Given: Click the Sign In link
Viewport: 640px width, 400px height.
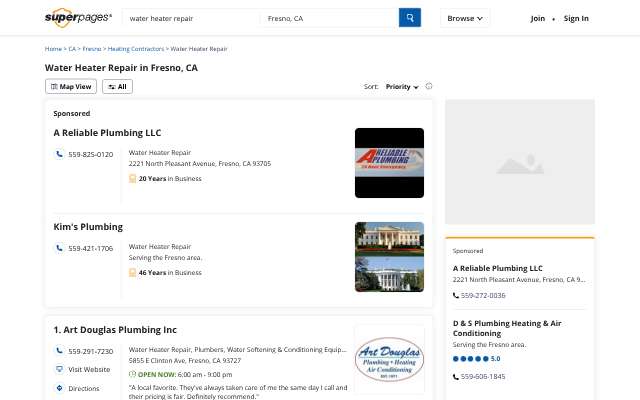Looking at the screenshot, I should (x=576, y=18).
